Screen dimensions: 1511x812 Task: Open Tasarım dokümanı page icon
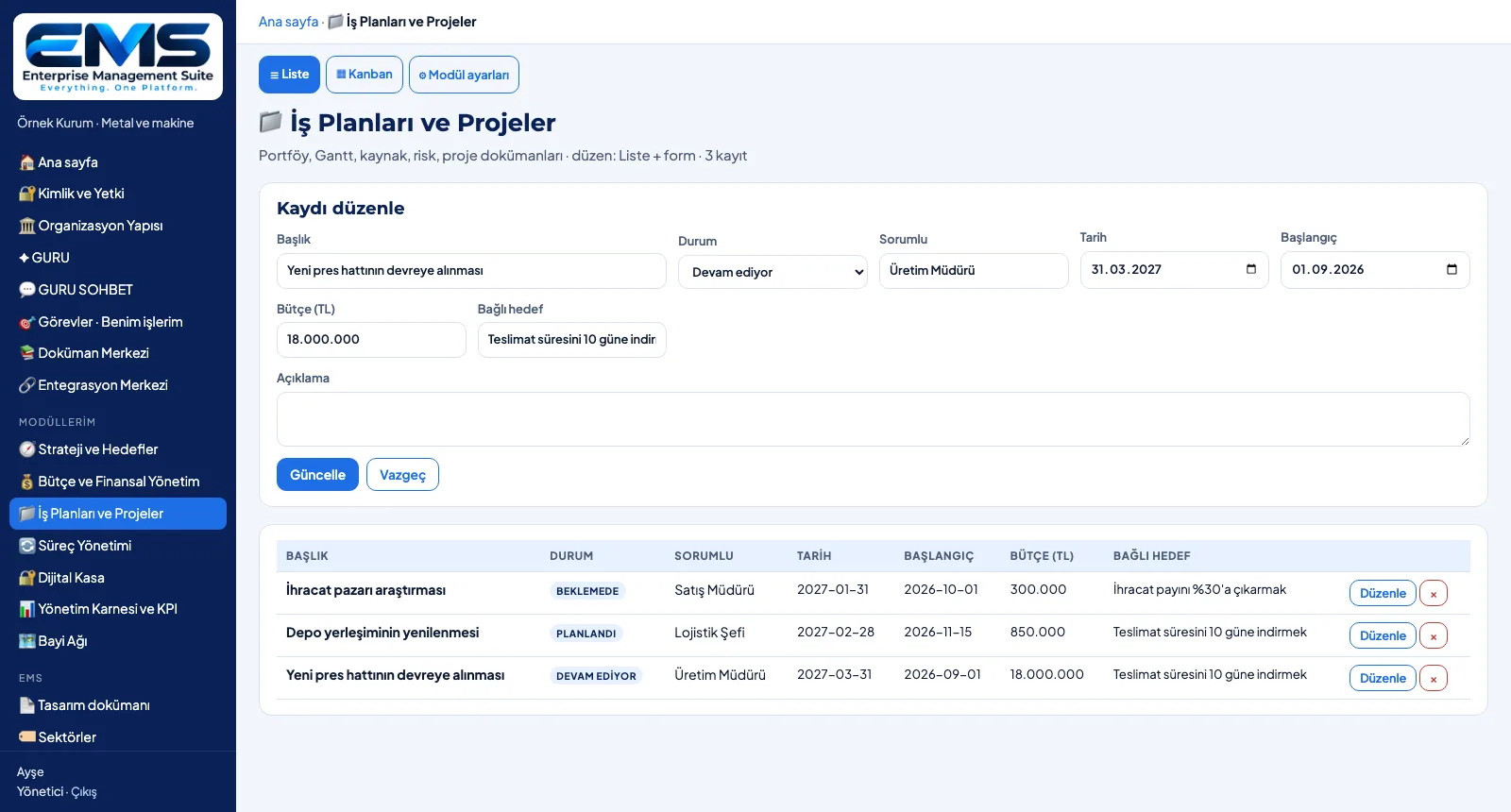[27, 705]
